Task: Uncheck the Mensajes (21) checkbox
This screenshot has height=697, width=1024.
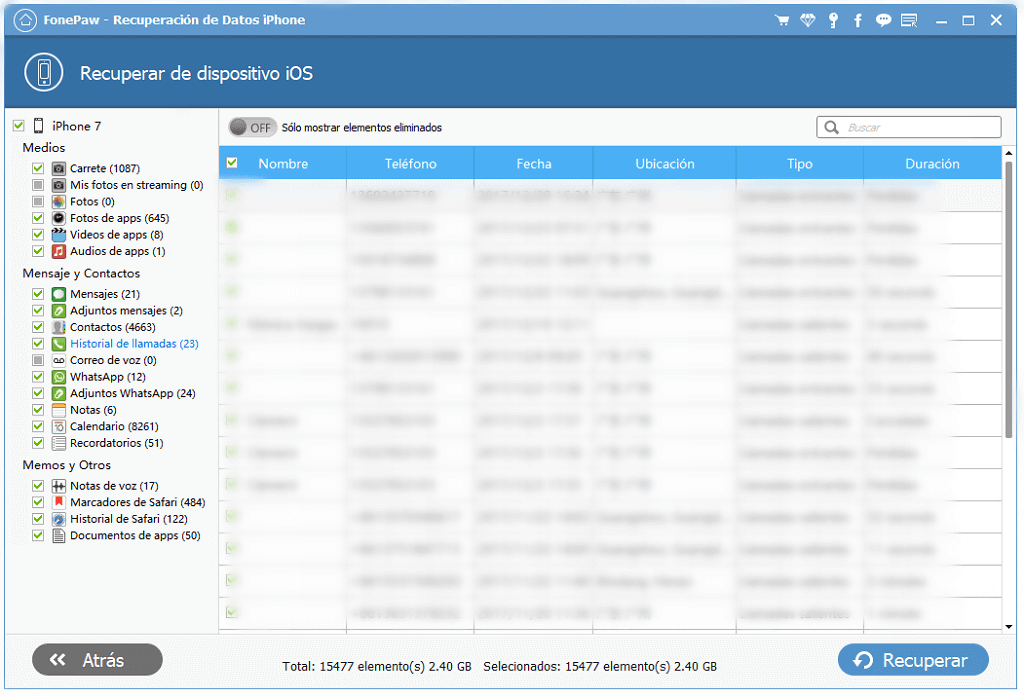Action: 38,294
